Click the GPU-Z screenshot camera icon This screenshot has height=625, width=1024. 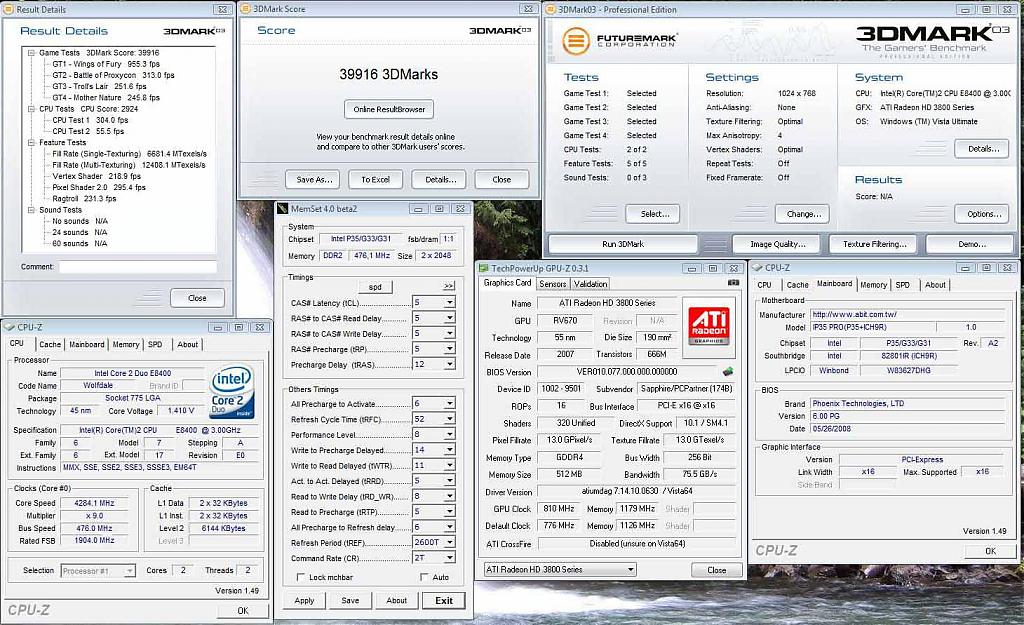pos(733,283)
